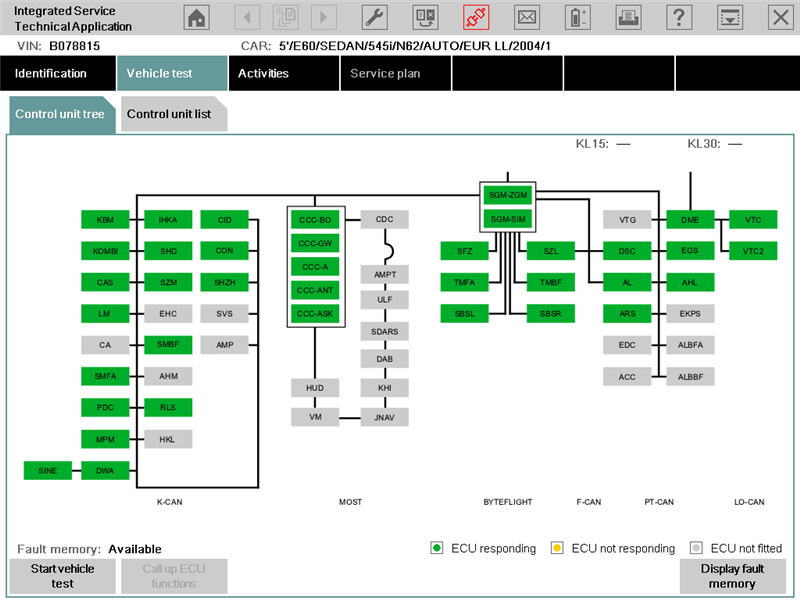Switch to the Control unit list tab

pyautogui.click(x=173, y=114)
